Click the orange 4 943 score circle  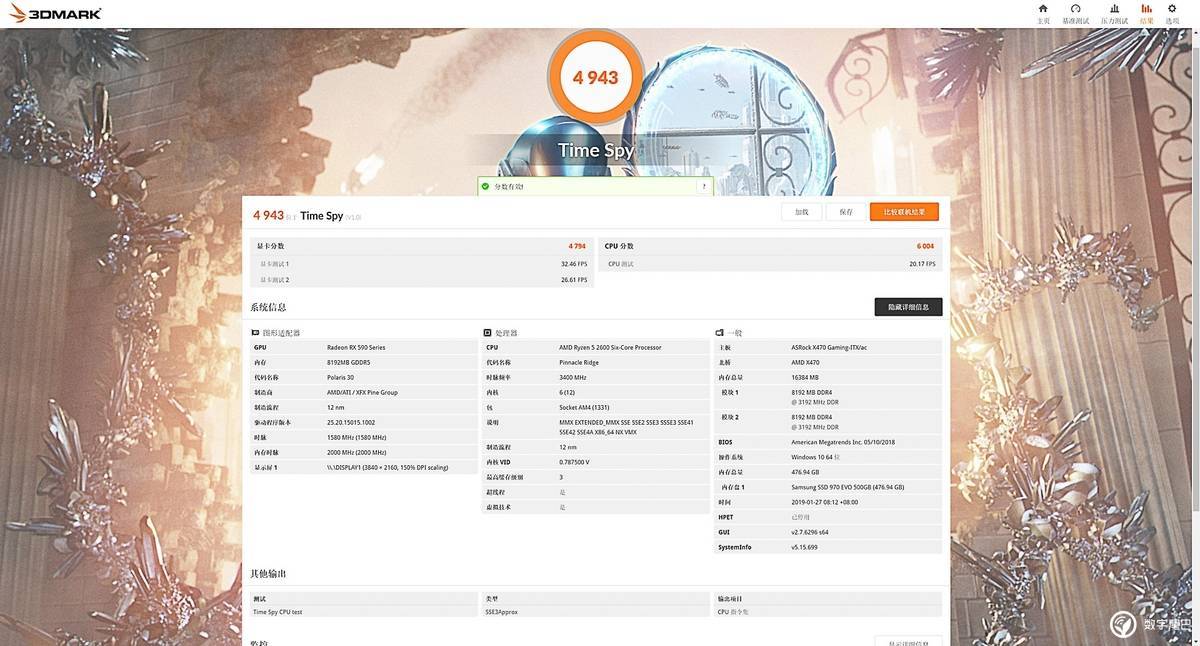coord(595,77)
